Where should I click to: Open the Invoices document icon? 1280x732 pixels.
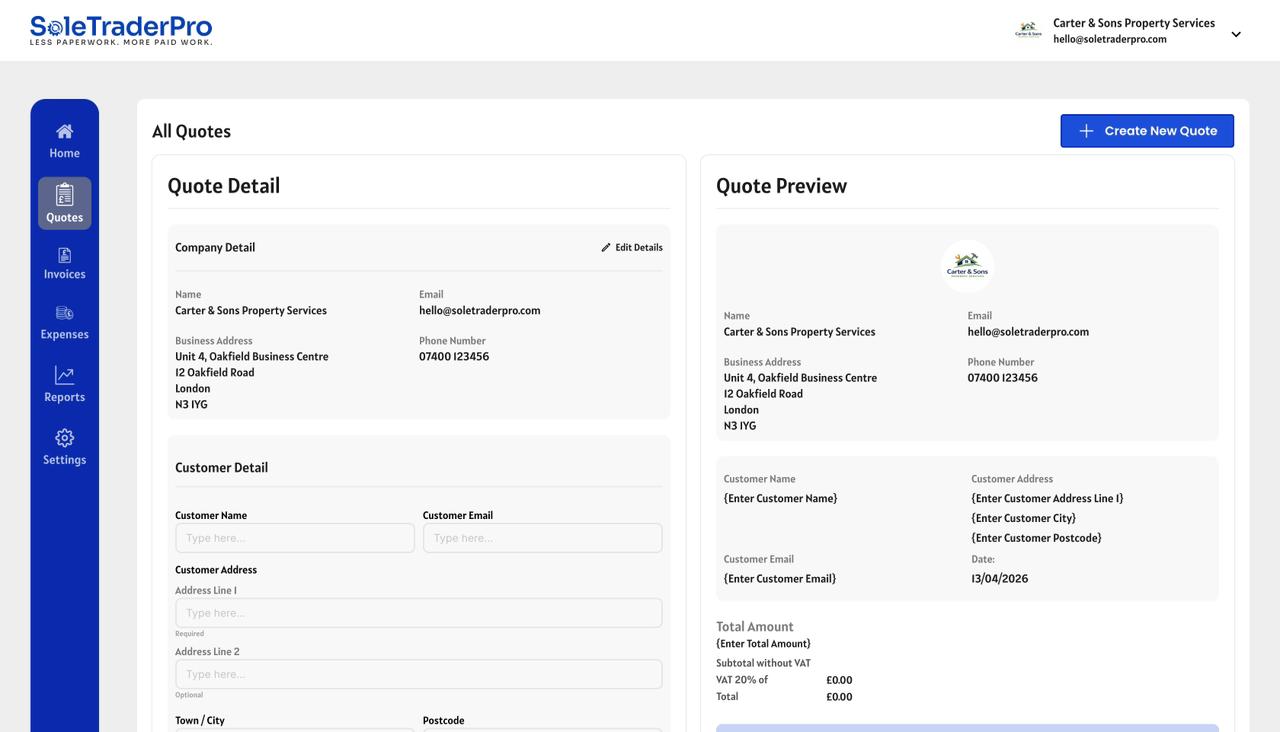click(x=64, y=255)
